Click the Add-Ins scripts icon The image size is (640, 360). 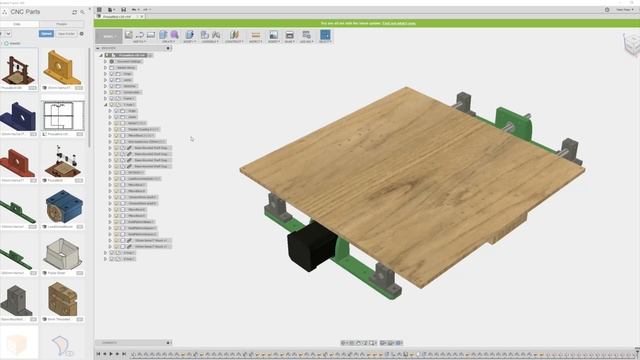coord(306,35)
